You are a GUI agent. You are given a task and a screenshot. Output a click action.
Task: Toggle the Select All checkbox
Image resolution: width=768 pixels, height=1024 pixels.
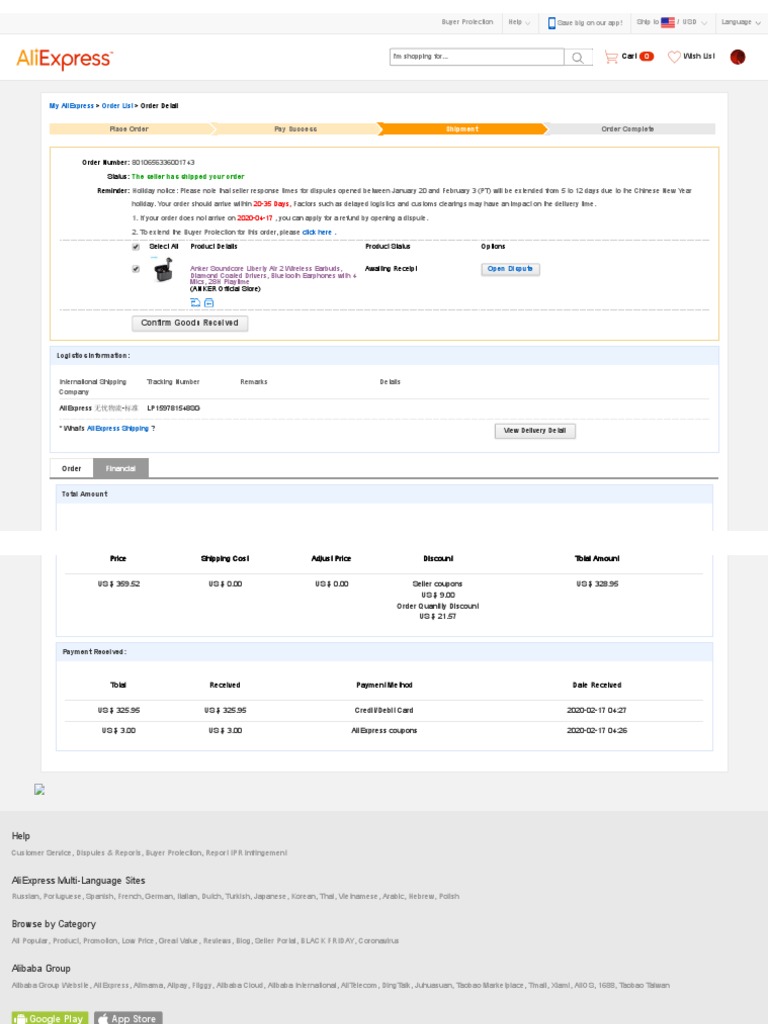point(136,247)
